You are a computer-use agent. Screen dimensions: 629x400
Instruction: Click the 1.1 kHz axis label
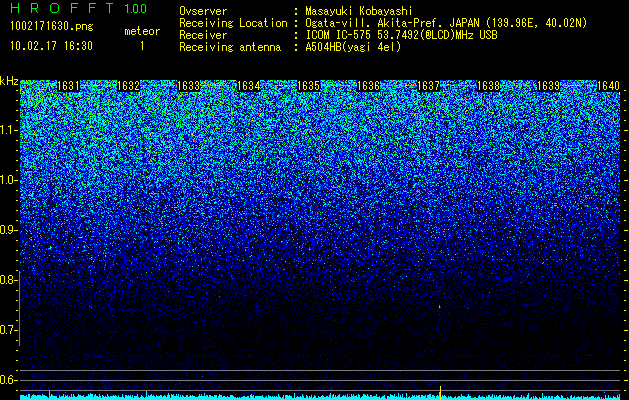(x=8, y=130)
